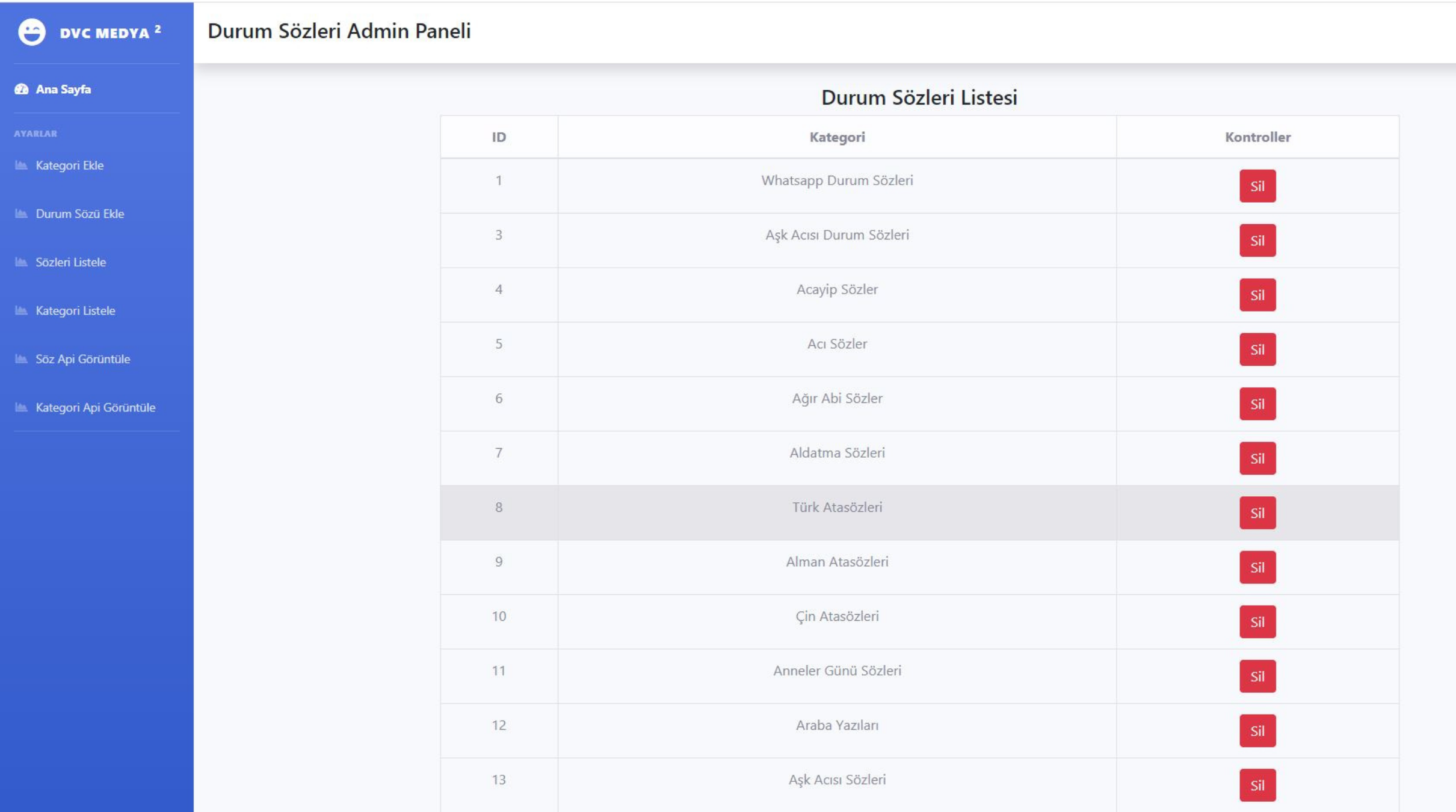Click the chart icon beside Durum Sözü Ekle
Image resolution: width=1456 pixels, height=812 pixels.
click(21, 214)
